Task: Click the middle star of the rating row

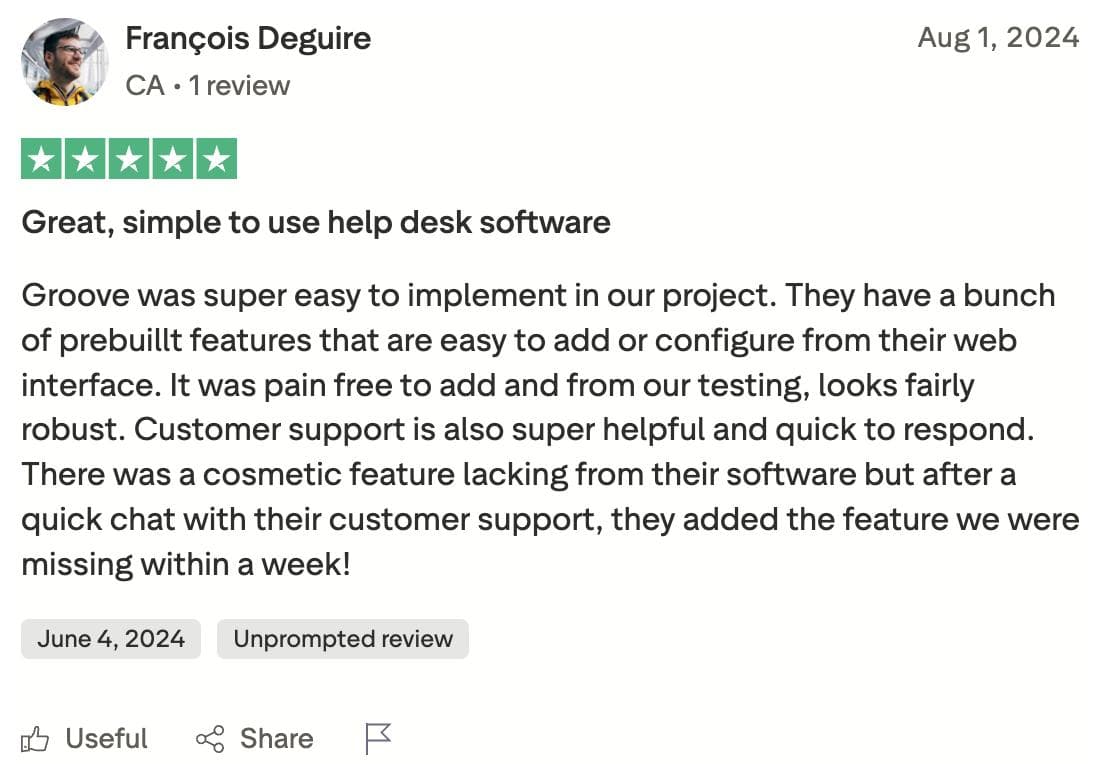Action: (x=128, y=157)
